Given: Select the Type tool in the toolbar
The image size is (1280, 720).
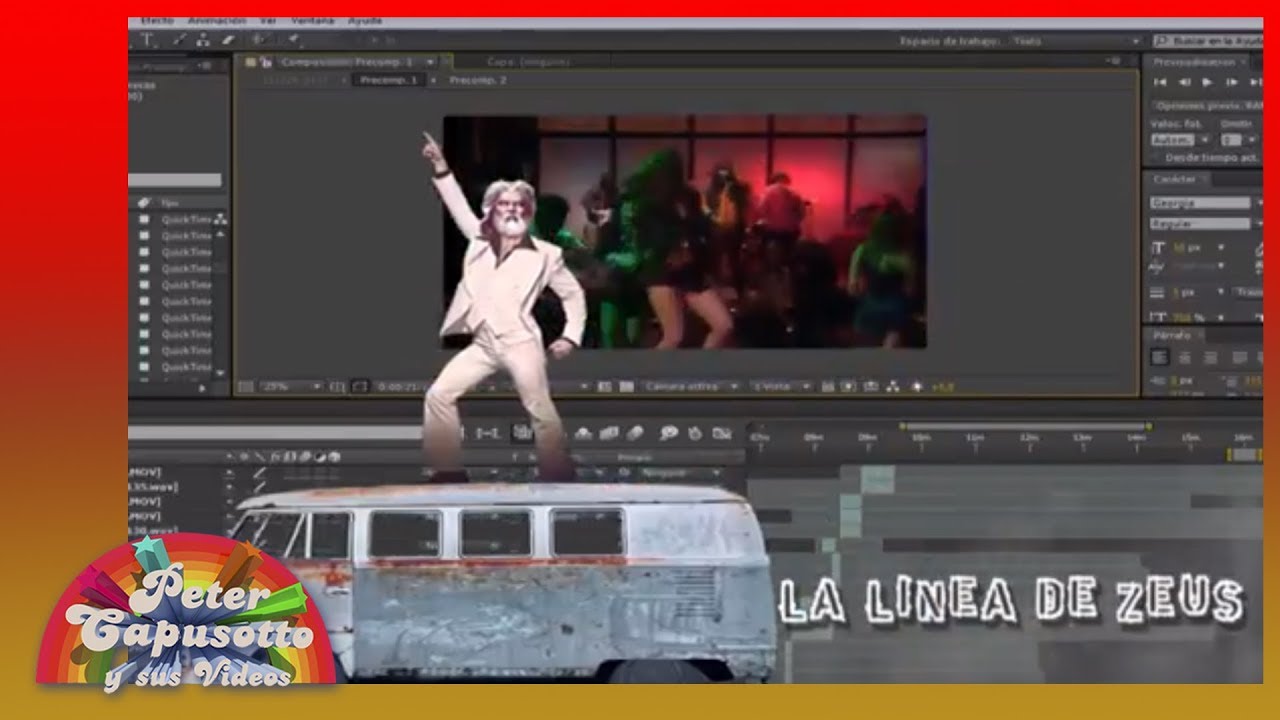Looking at the screenshot, I should point(148,40).
